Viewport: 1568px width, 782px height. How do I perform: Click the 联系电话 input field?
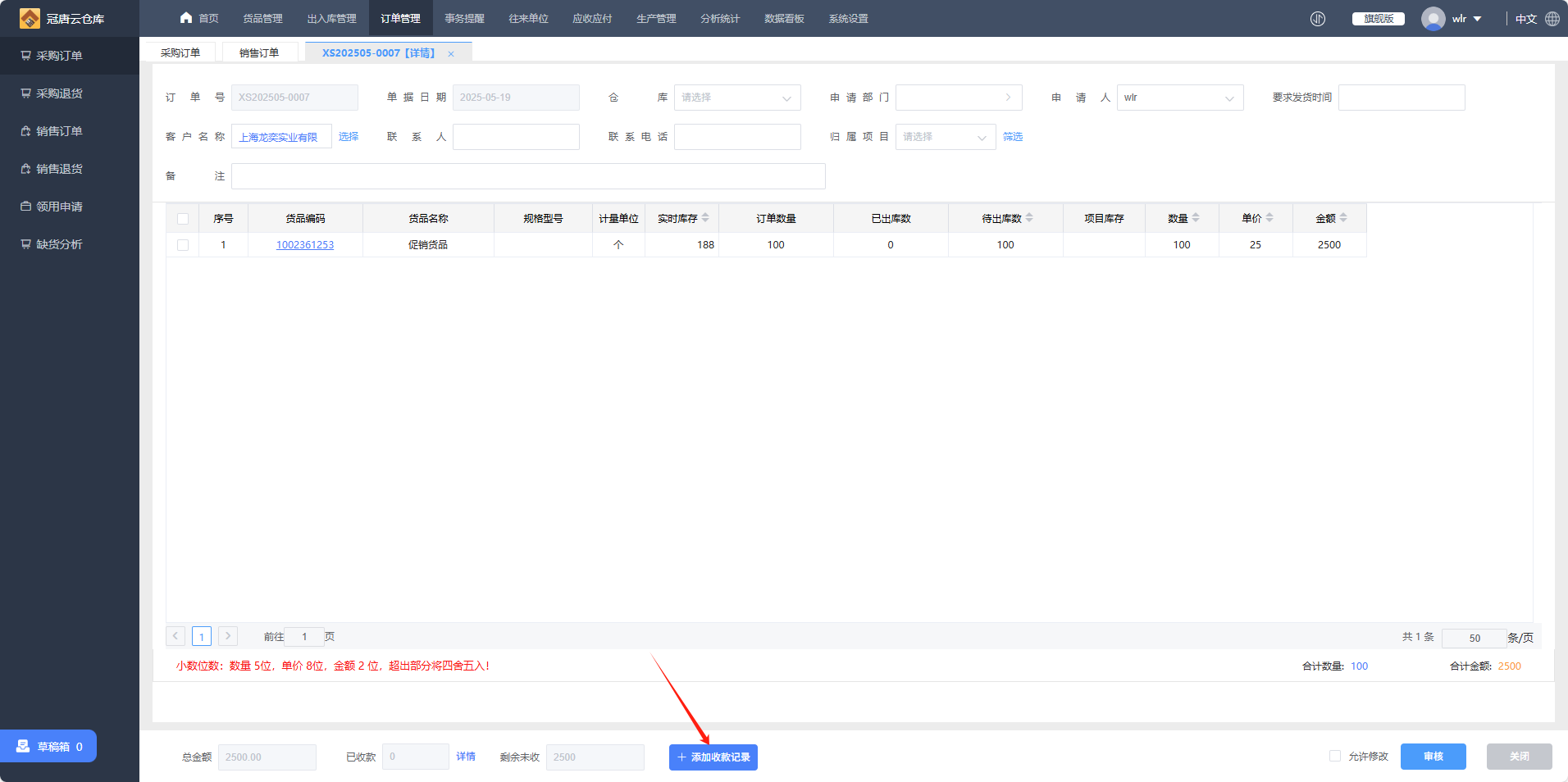[x=737, y=137]
